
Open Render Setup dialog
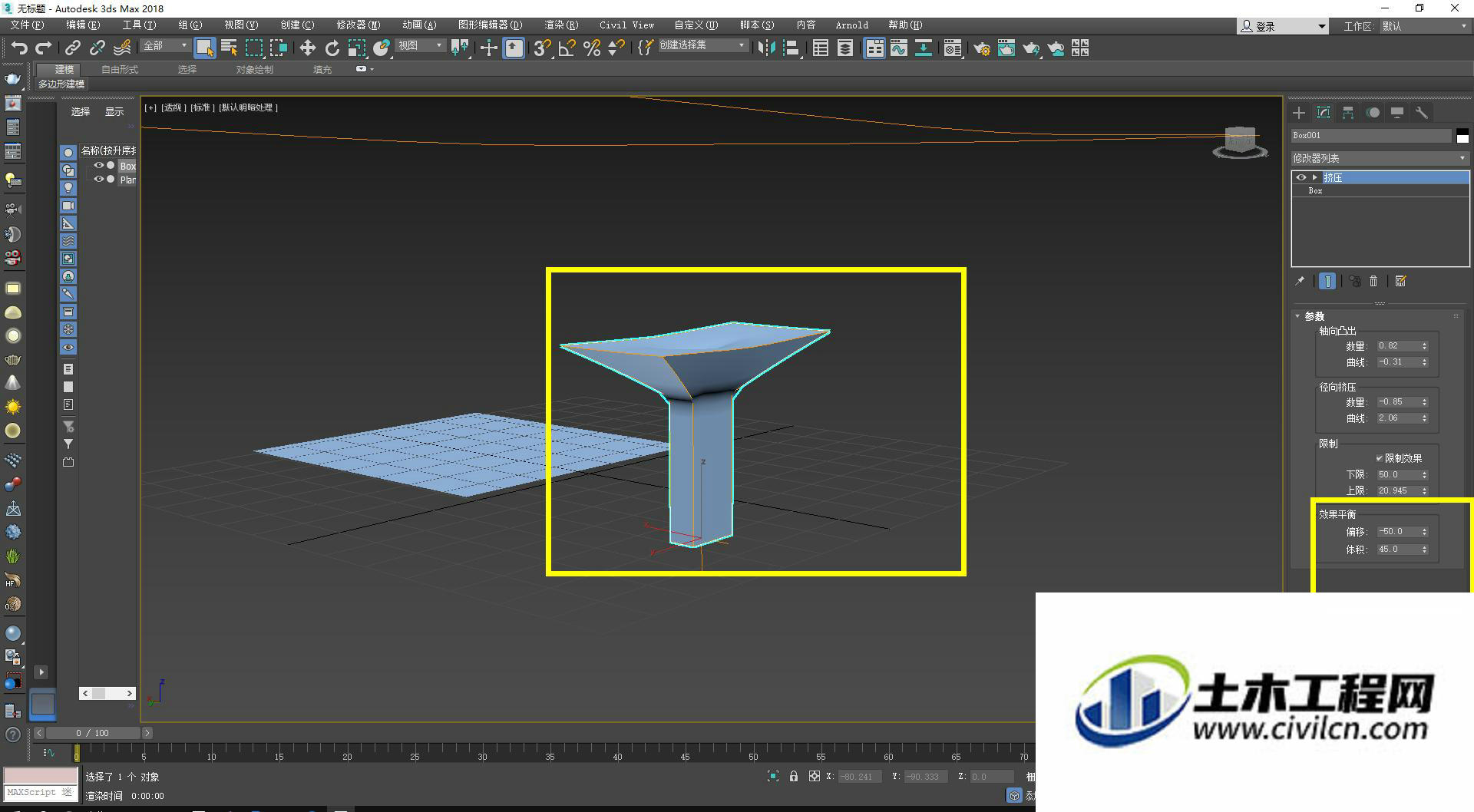[x=982, y=48]
